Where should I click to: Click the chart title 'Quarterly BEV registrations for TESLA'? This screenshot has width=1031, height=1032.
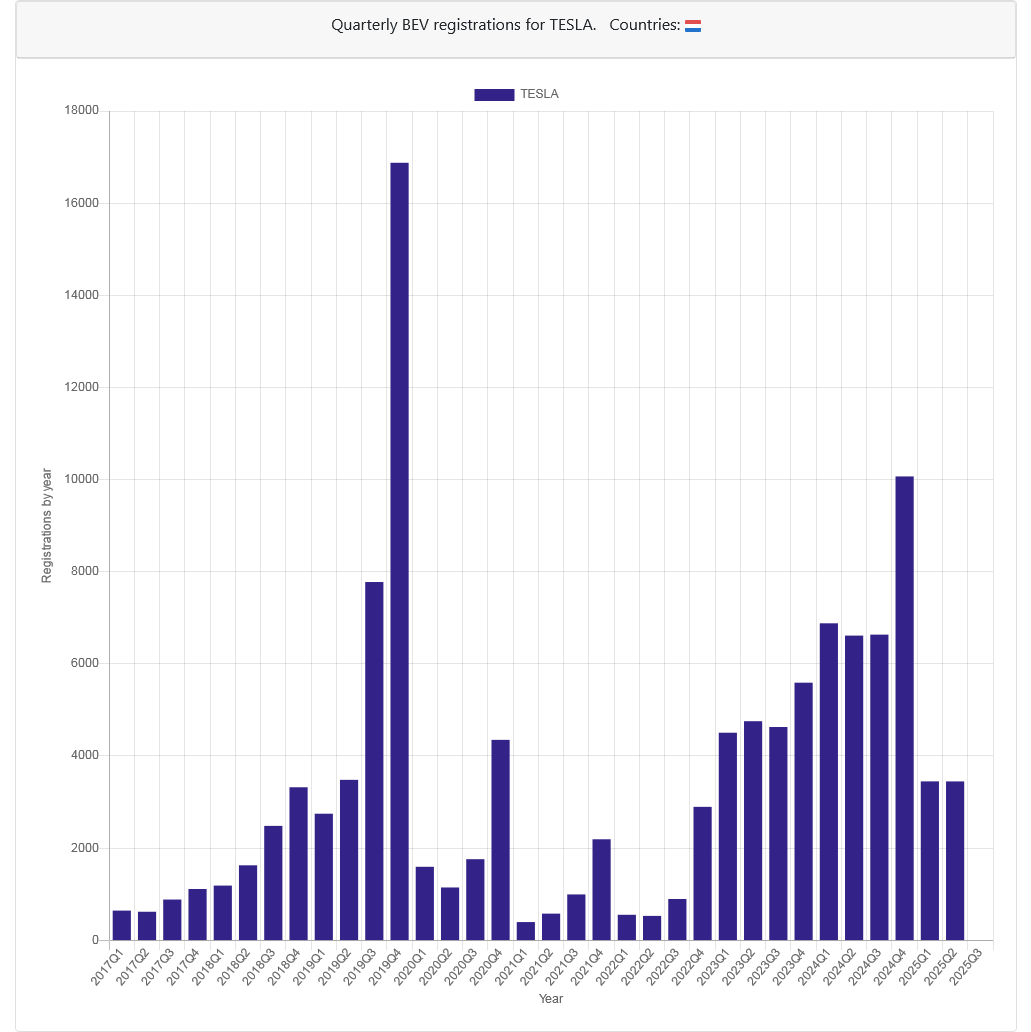[x=463, y=25]
